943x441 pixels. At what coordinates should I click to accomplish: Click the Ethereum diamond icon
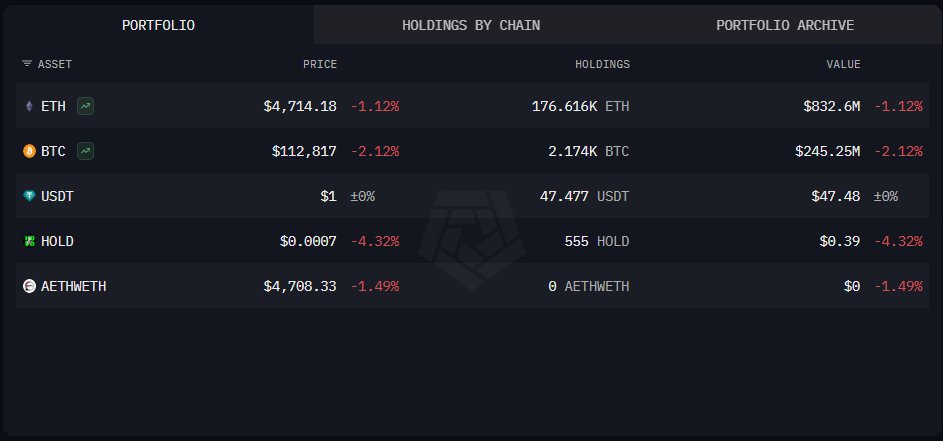click(x=29, y=106)
